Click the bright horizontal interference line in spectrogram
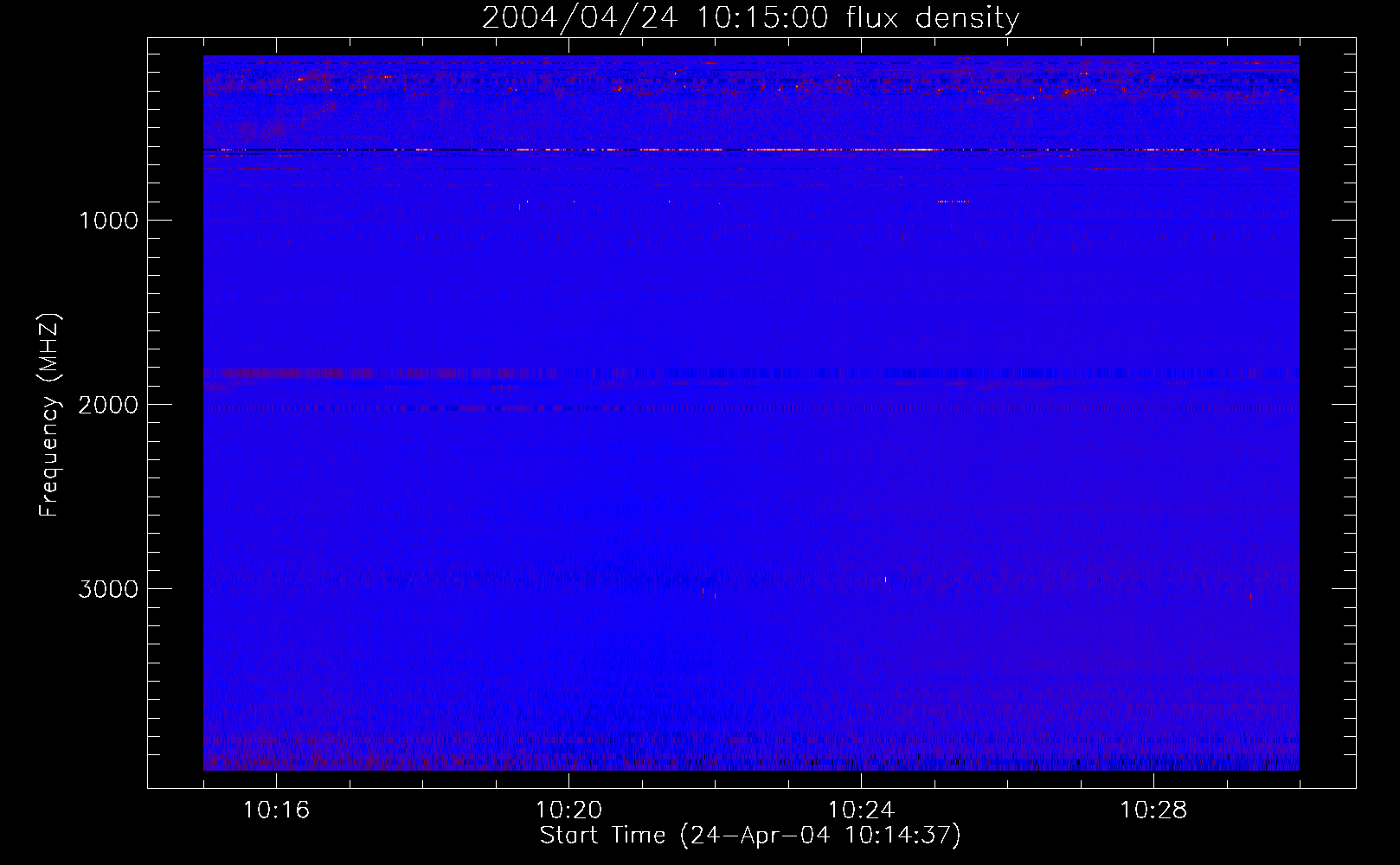Viewport: 1400px width, 865px height. pos(751,150)
